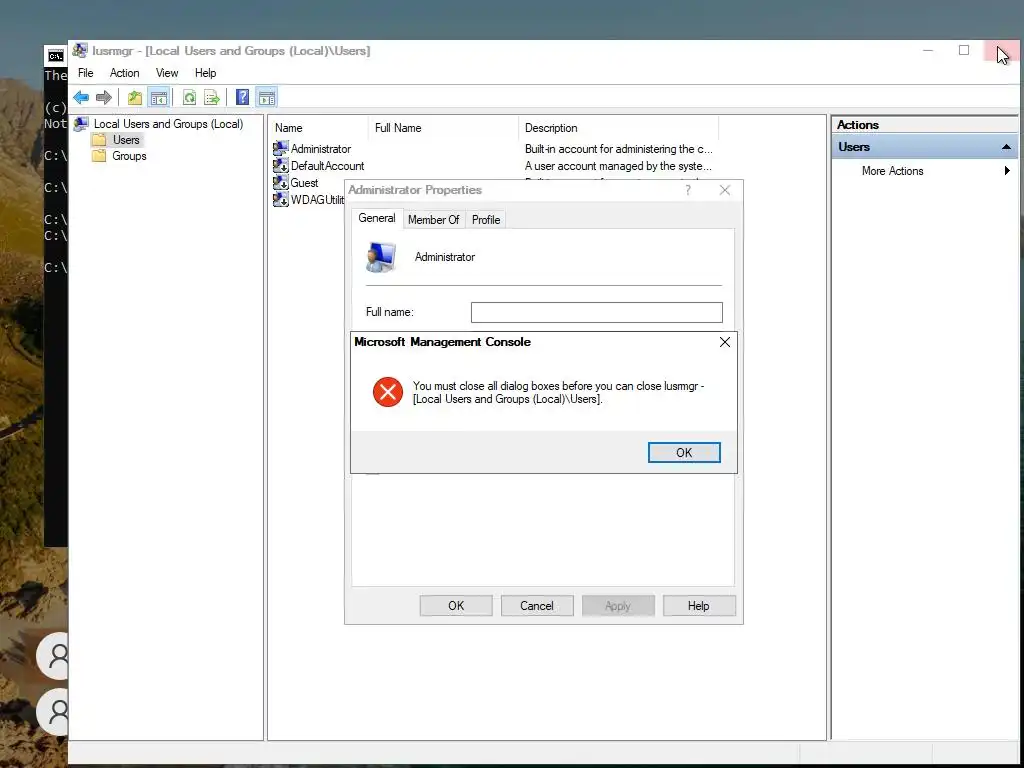Screen dimensions: 1024x768
Task: Click the Administrator avatar in Properties dialog
Action: click(381, 257)
